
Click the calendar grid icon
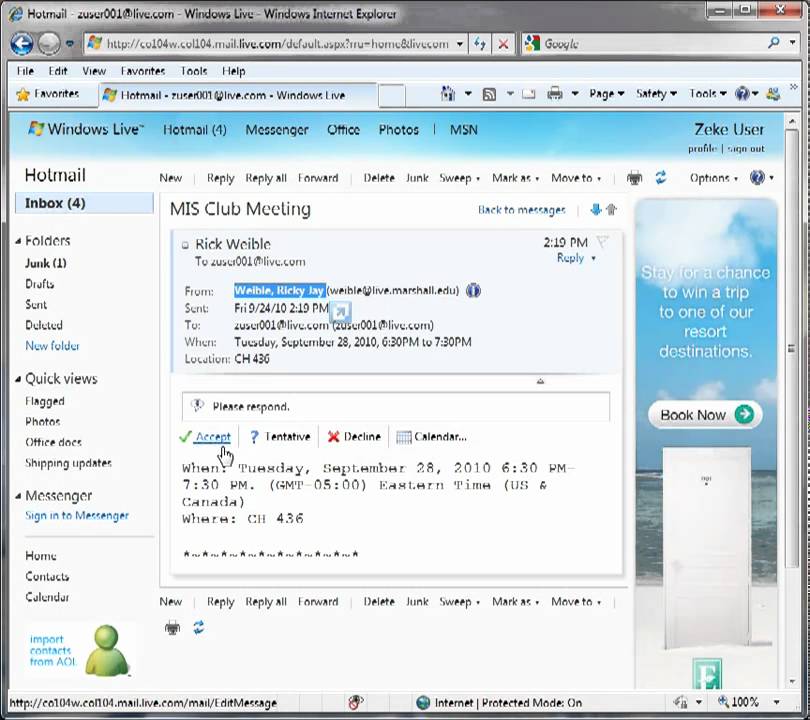[403, 437]
